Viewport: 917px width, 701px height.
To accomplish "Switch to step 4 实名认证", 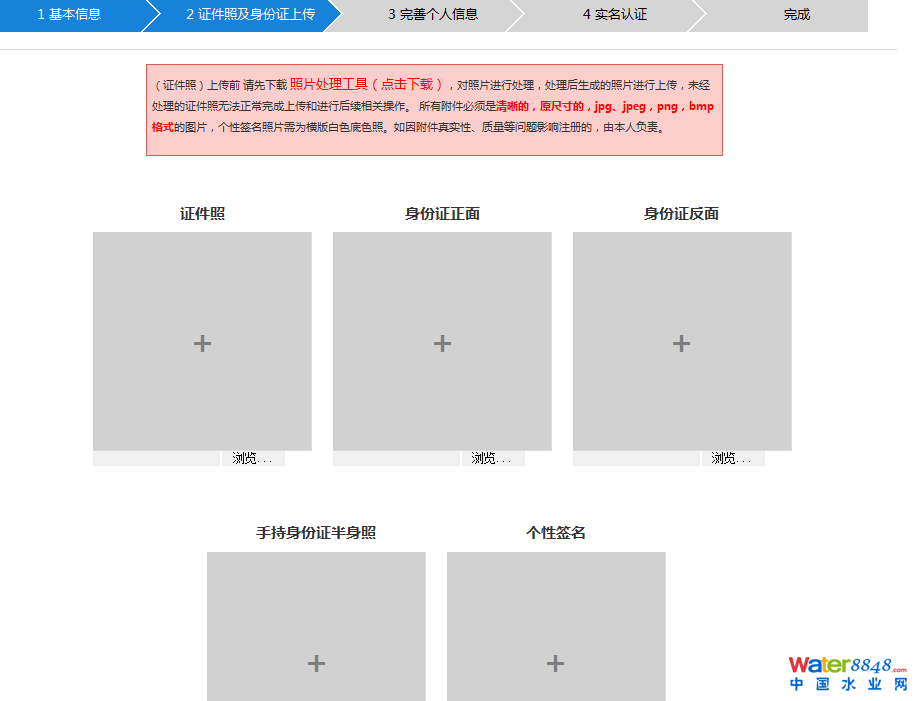I will click(x=615, y=15).
